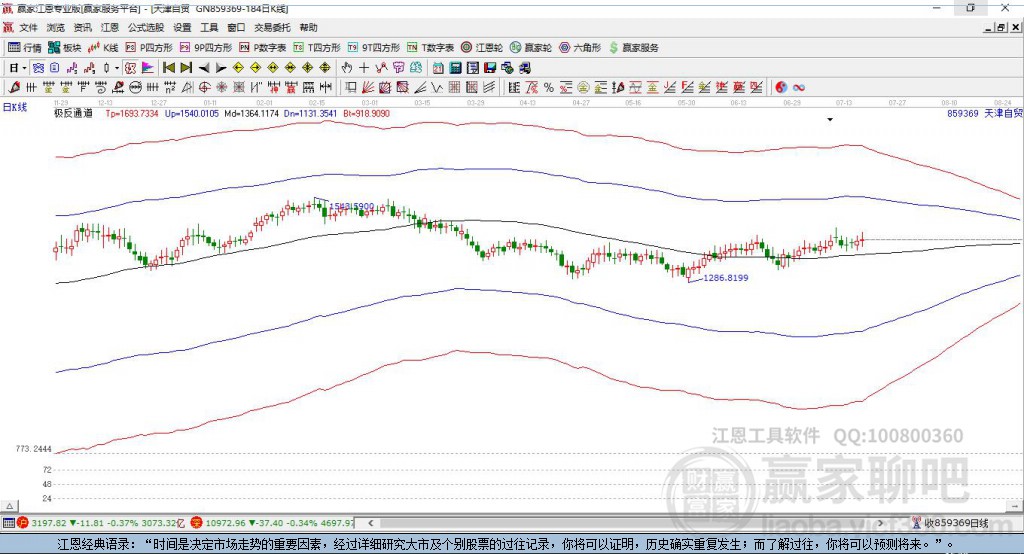The width and height of the screenshot is (1024, 554).
Task: Open the 资讯 menu
Action: (x=82, y=27)
